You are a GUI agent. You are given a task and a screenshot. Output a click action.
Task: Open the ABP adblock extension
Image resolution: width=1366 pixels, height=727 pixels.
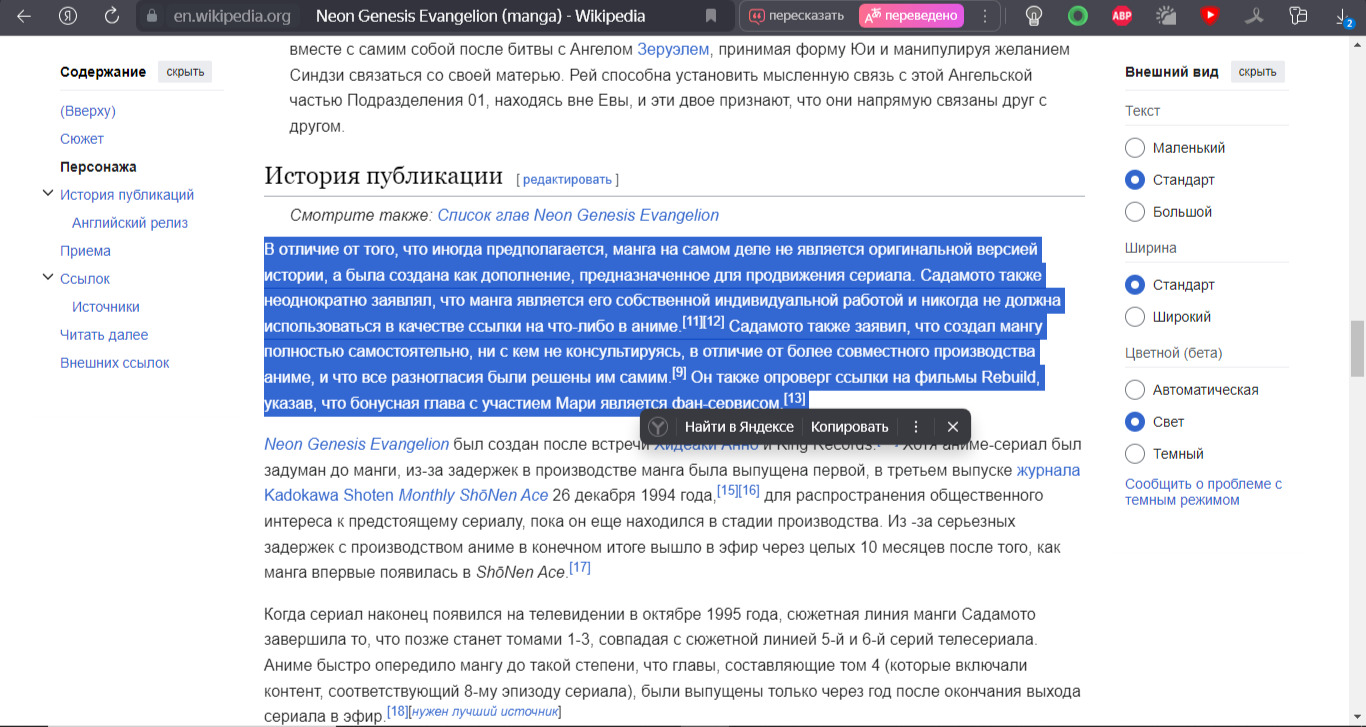[x=1121, y=16]
